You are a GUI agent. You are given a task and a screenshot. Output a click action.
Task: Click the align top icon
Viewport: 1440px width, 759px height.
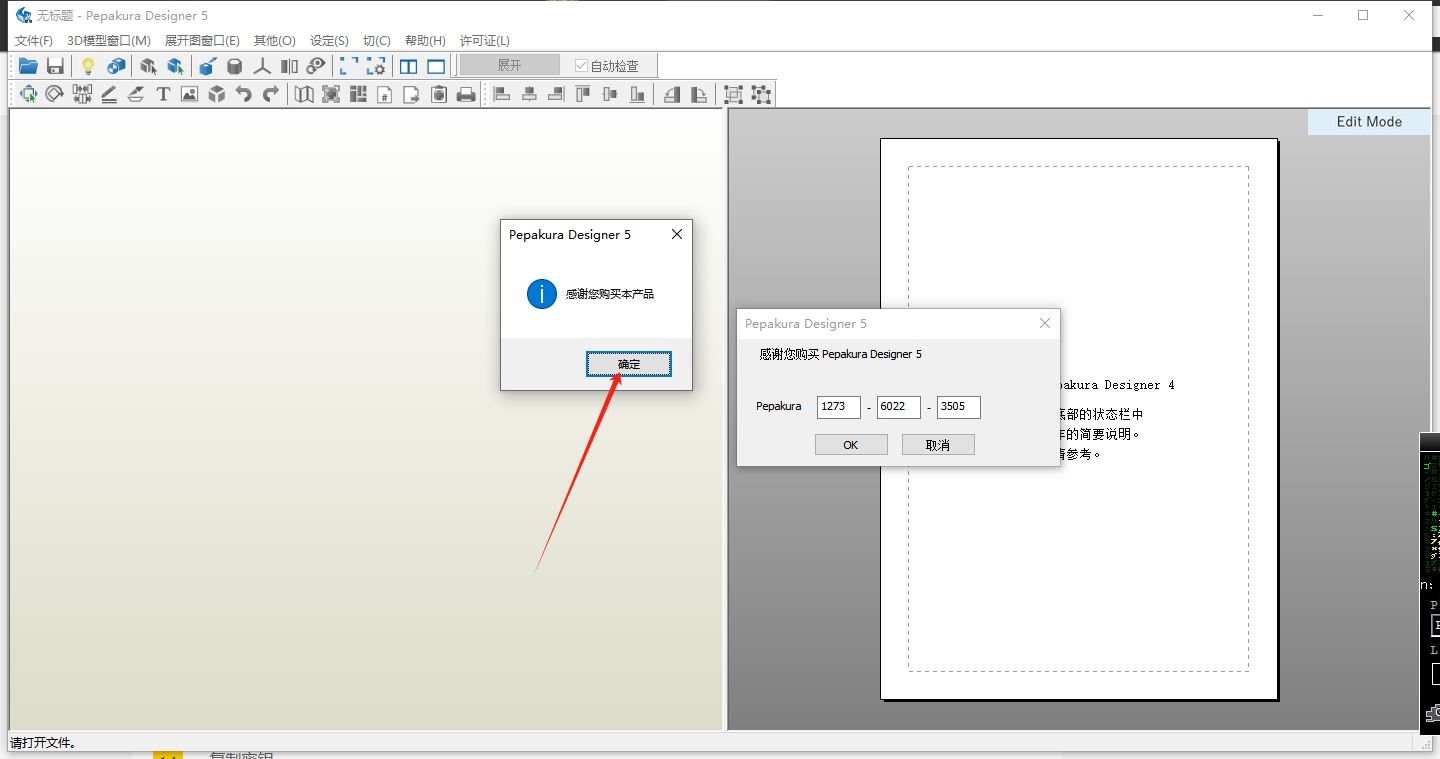point(583,94)
